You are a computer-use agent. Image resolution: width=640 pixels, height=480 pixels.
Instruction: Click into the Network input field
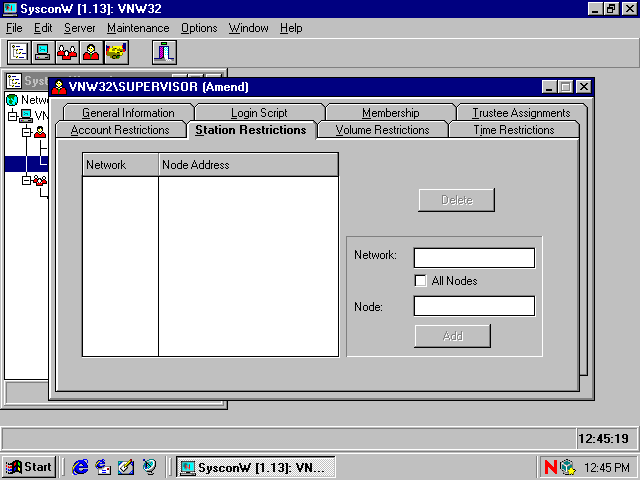[474, 258]
